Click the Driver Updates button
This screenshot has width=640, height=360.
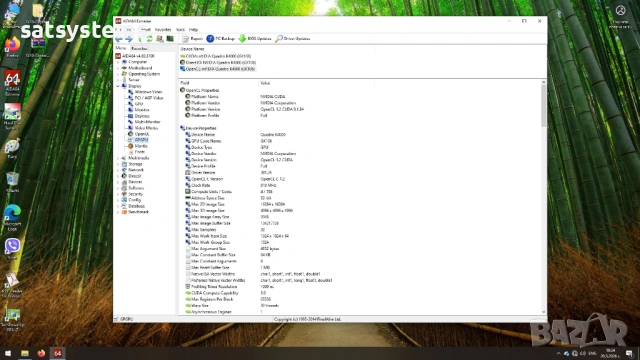(x=293, y=39)
